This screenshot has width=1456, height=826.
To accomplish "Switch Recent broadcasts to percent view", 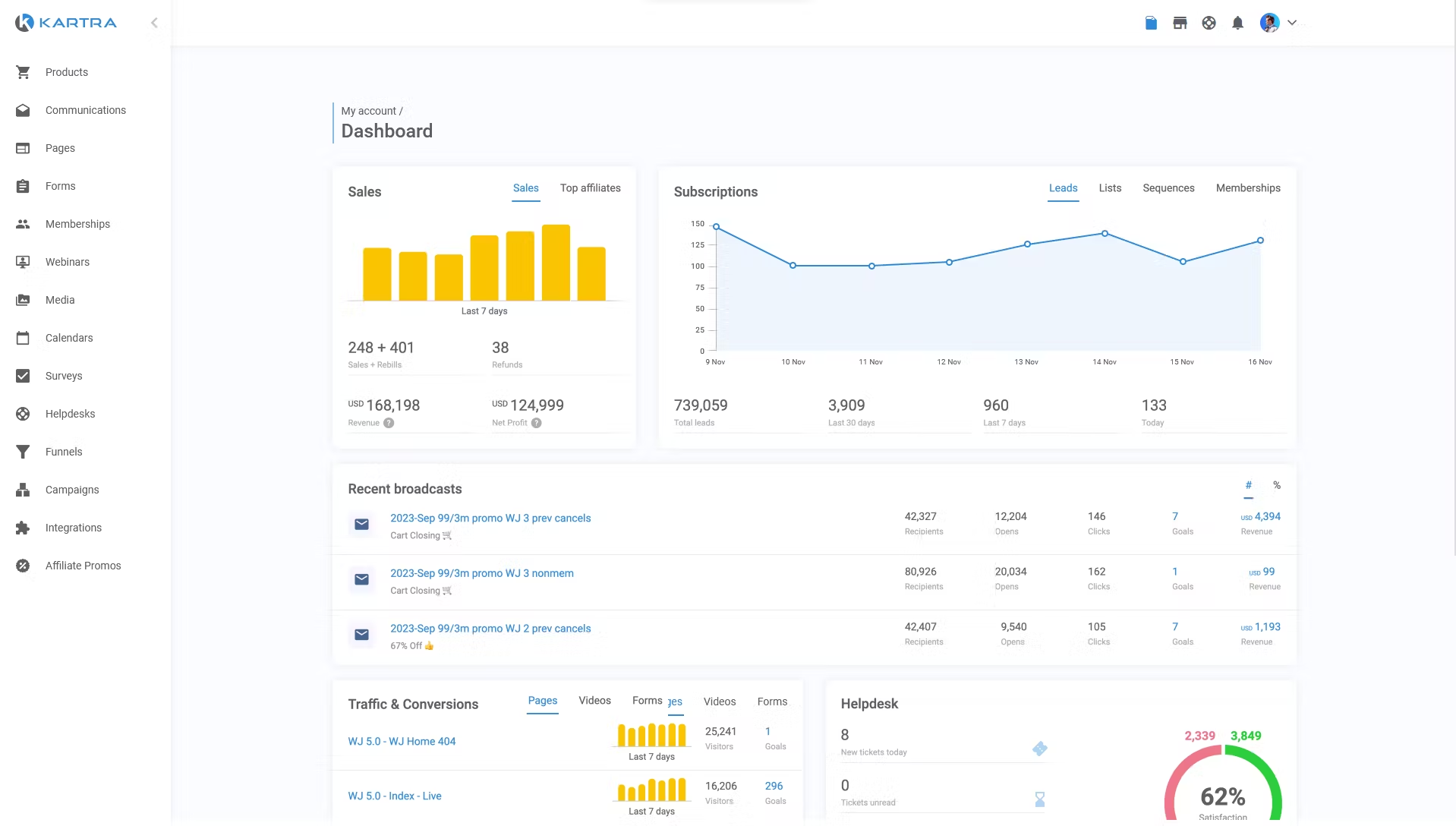I will pyautogui.click(x=1277, y=485).
